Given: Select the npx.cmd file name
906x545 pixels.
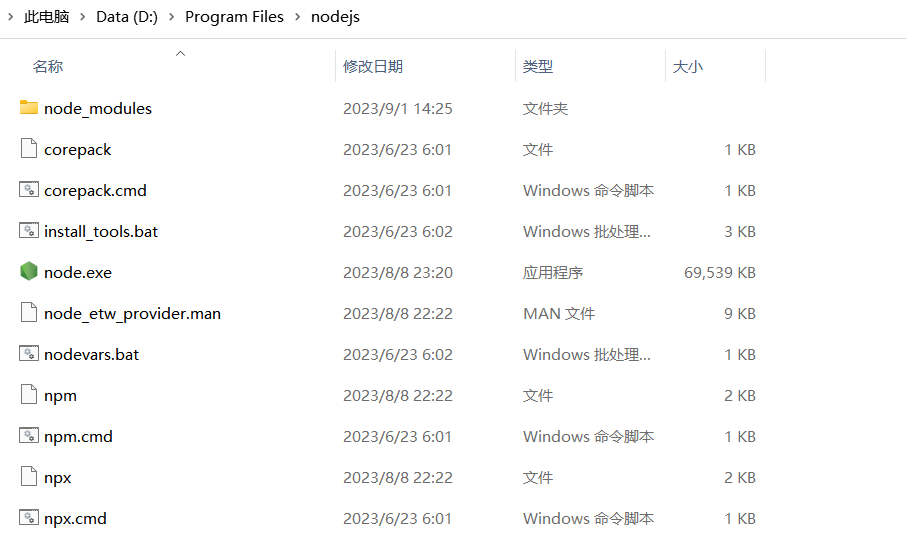Looking at the screenshot, I should (75, 519).
